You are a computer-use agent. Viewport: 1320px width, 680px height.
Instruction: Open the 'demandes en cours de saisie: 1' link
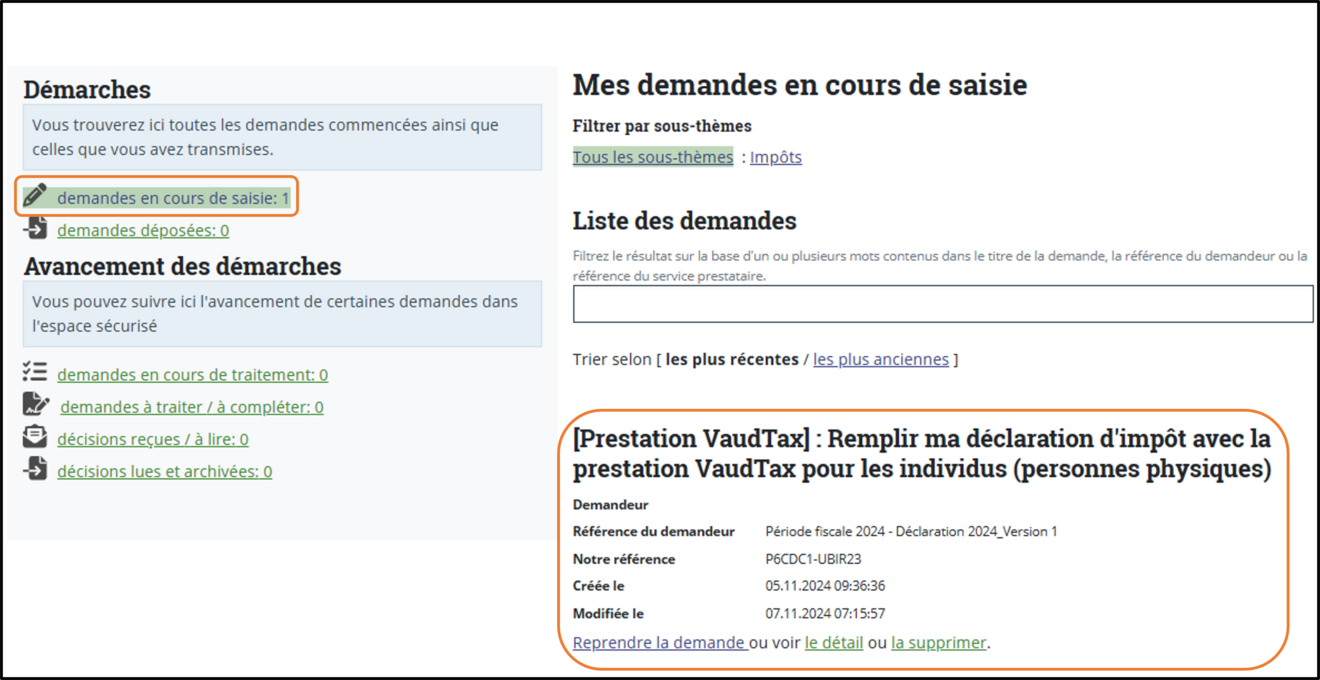[172, 198]
